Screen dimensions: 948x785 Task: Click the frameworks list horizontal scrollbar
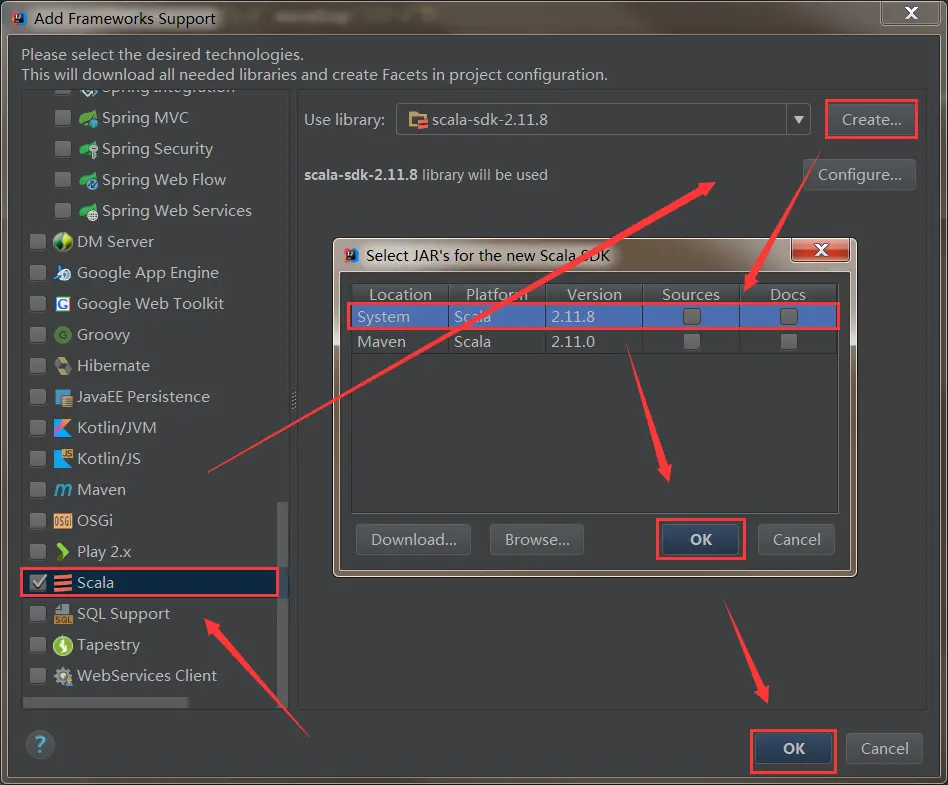106,703
